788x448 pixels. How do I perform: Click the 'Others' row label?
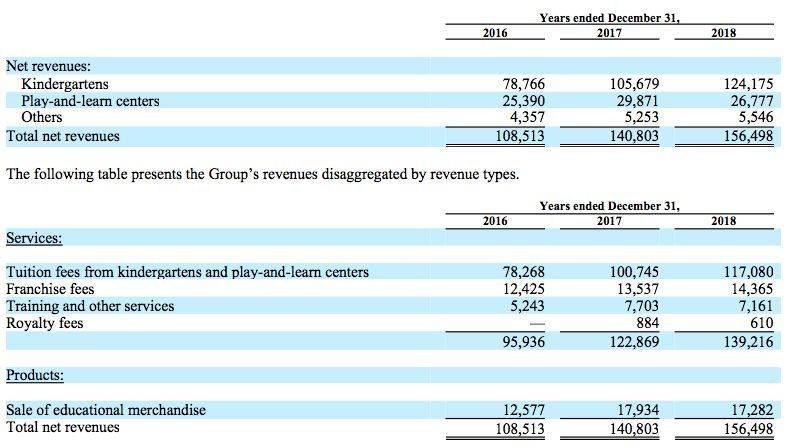(x=42, y=117)
